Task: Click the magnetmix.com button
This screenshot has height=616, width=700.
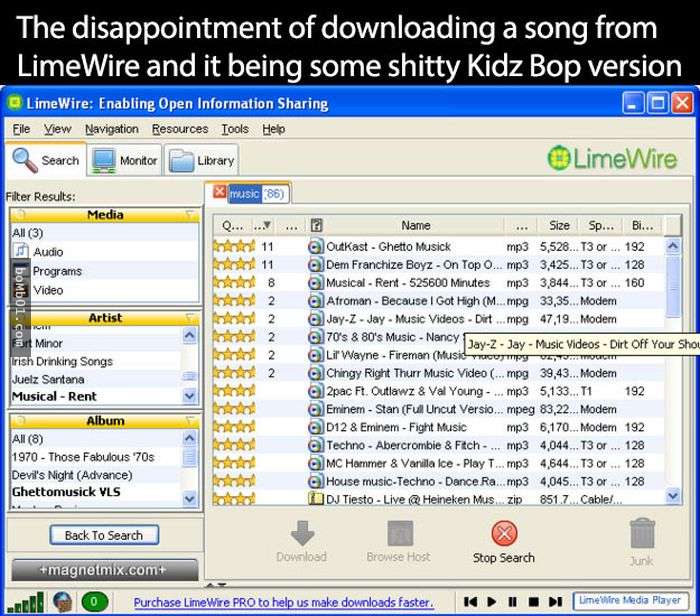Action: (104, 570)
